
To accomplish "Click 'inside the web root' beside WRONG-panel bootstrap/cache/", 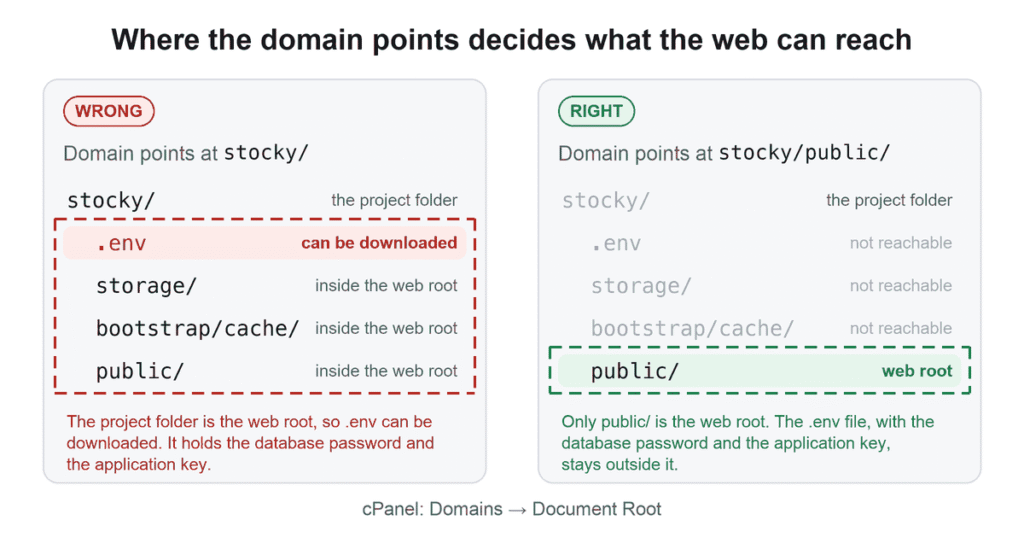I will (386, 328).
